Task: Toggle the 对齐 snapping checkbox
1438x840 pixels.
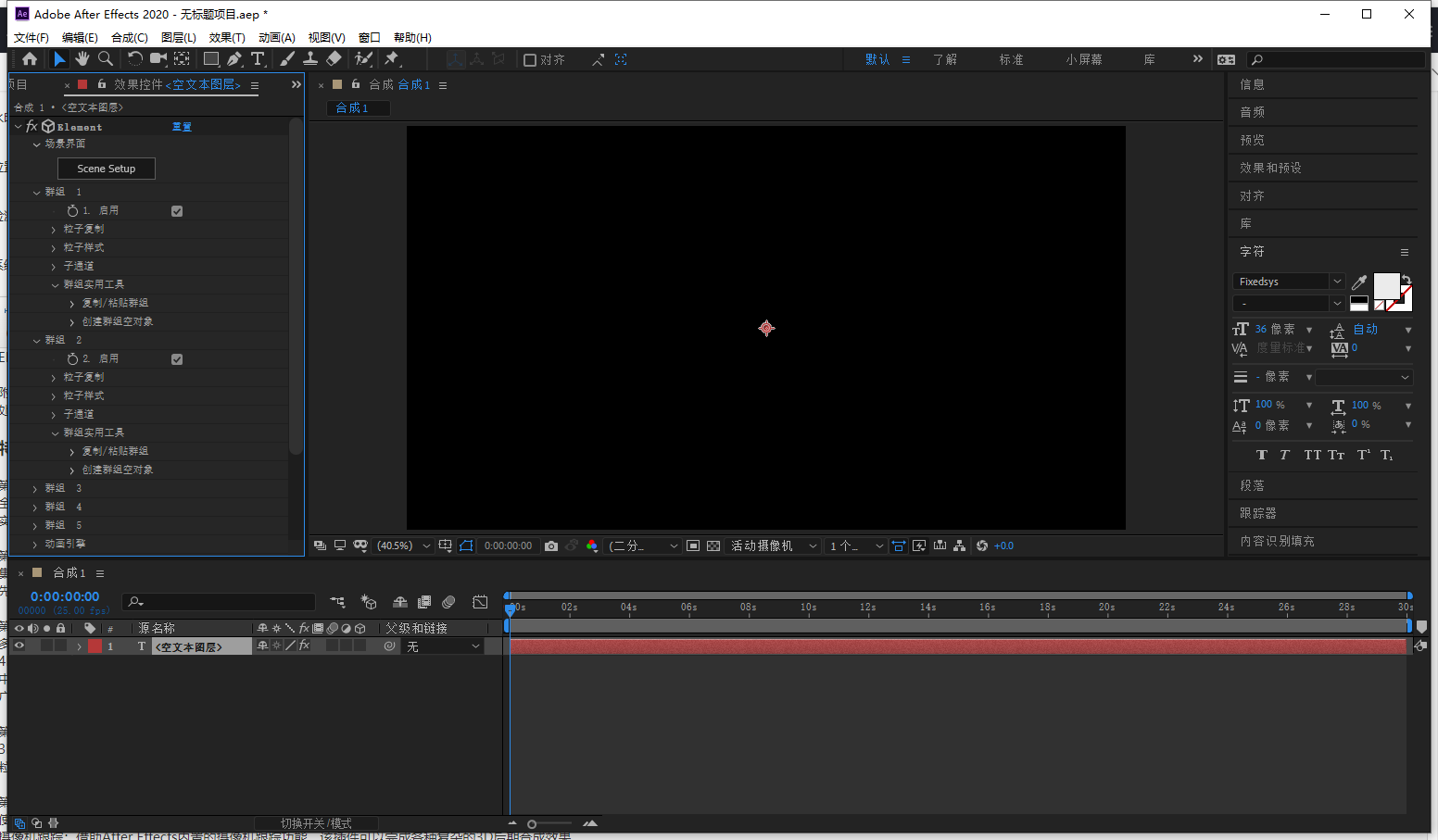Action: 530,60
